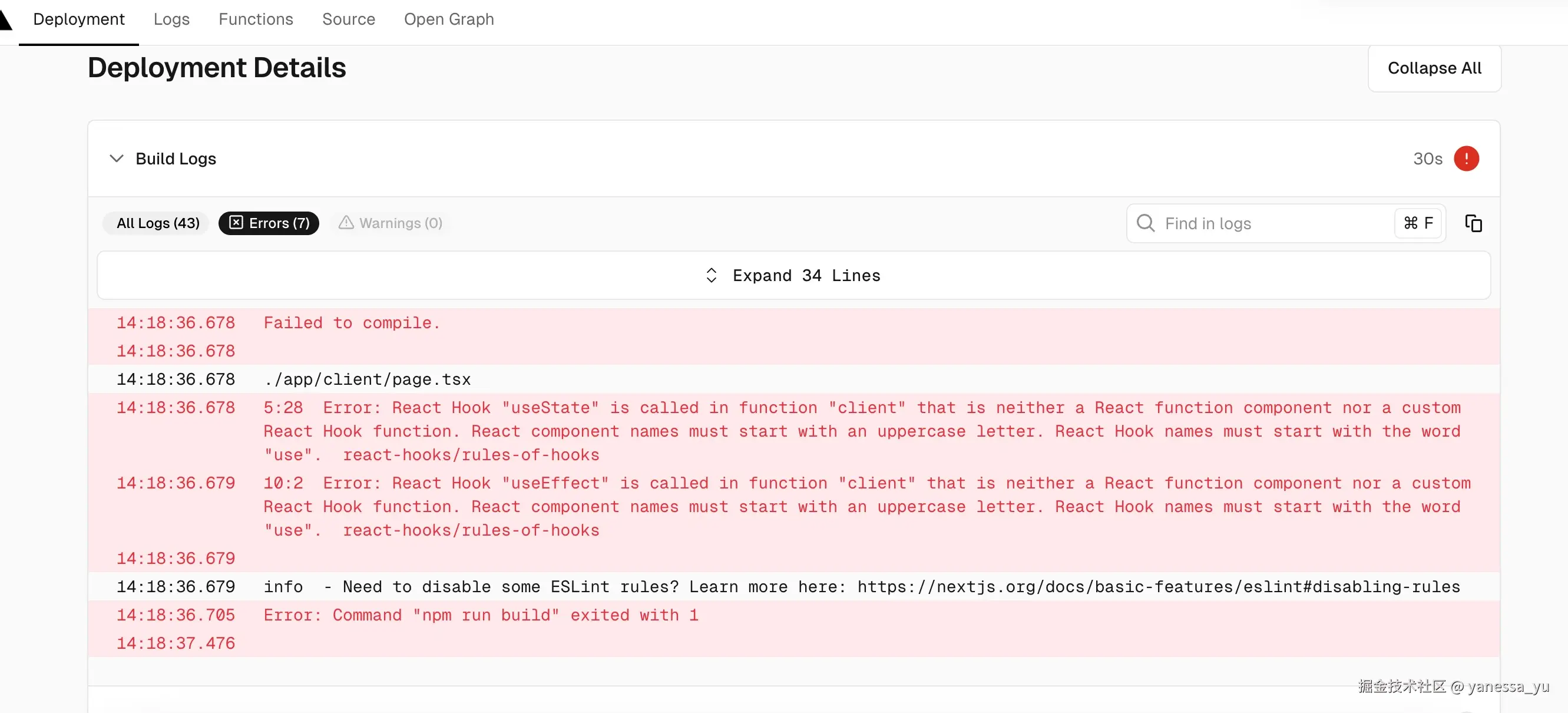Copy logs with the clipboard icon
The height and width of the screenshot is (713, 1568).
coord(1473,223)
